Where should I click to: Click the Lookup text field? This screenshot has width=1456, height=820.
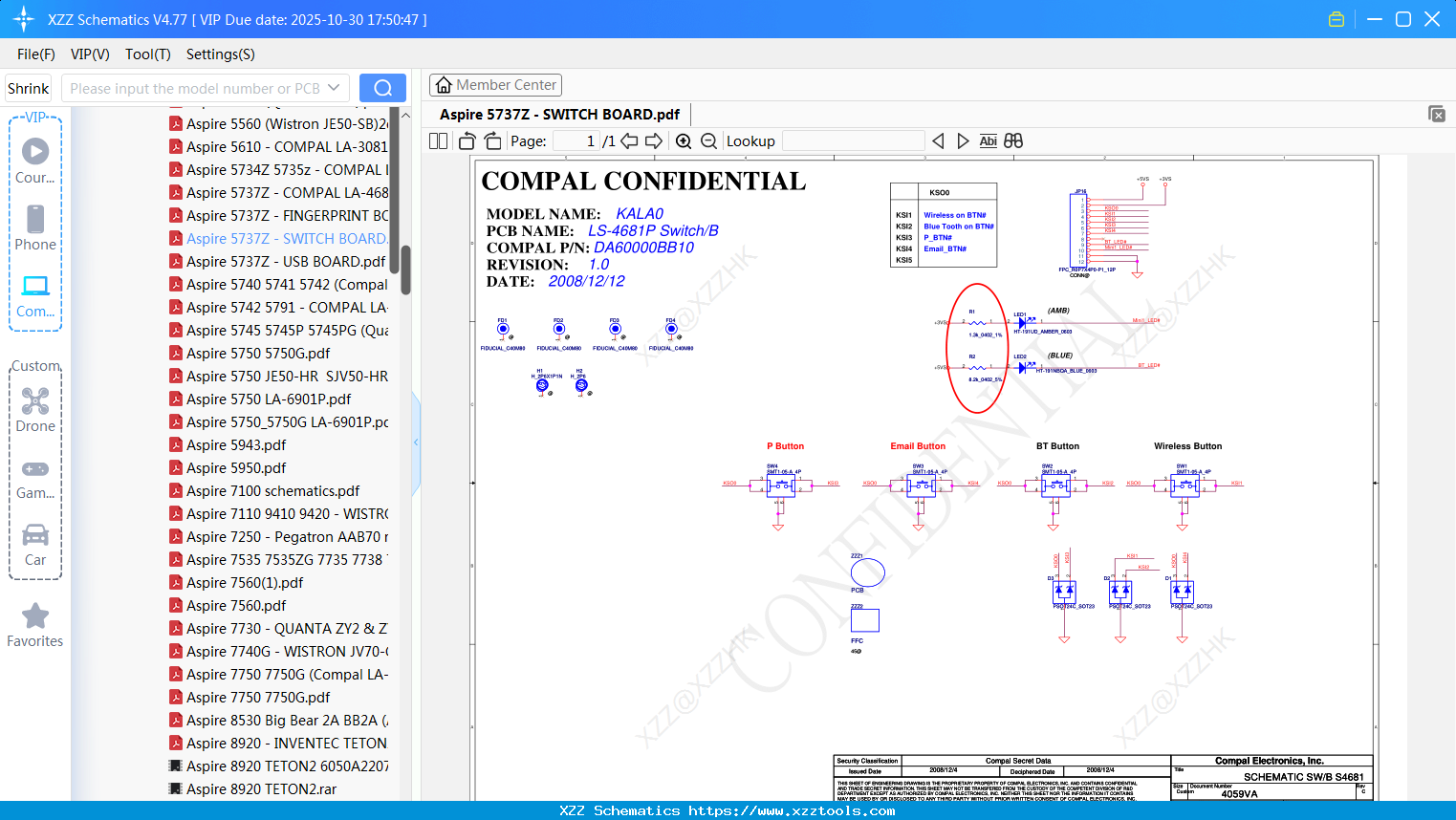click(854, 140)
